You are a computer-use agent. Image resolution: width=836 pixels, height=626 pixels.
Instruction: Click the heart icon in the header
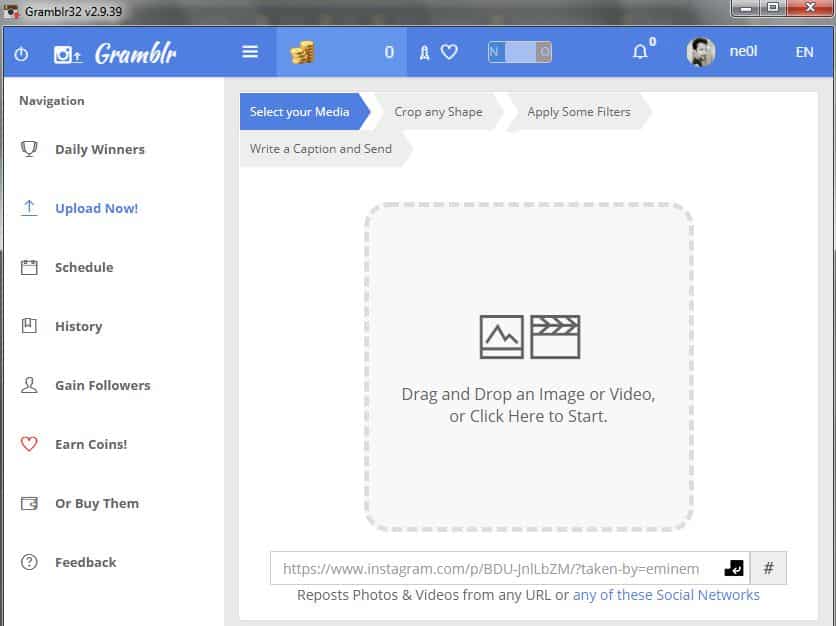(x=449, y=52)
